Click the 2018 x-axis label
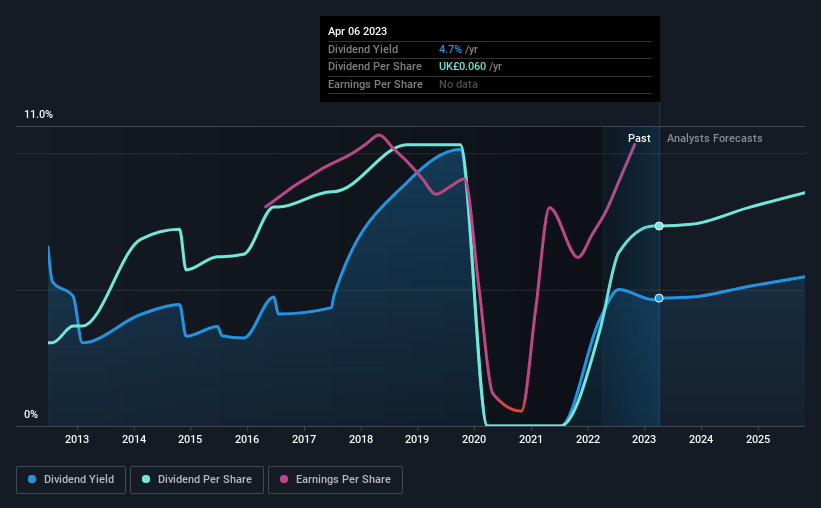Screen dimensions: 821x508 click(361, 439)
